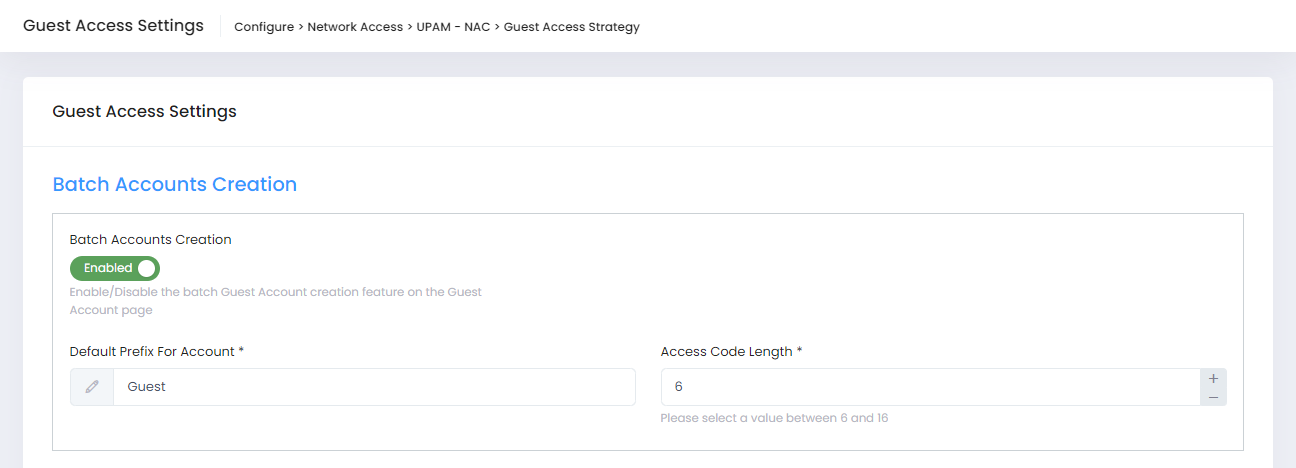
Task: Click the Batch Accounts Creation label above toggle
Action: (150, 240)
